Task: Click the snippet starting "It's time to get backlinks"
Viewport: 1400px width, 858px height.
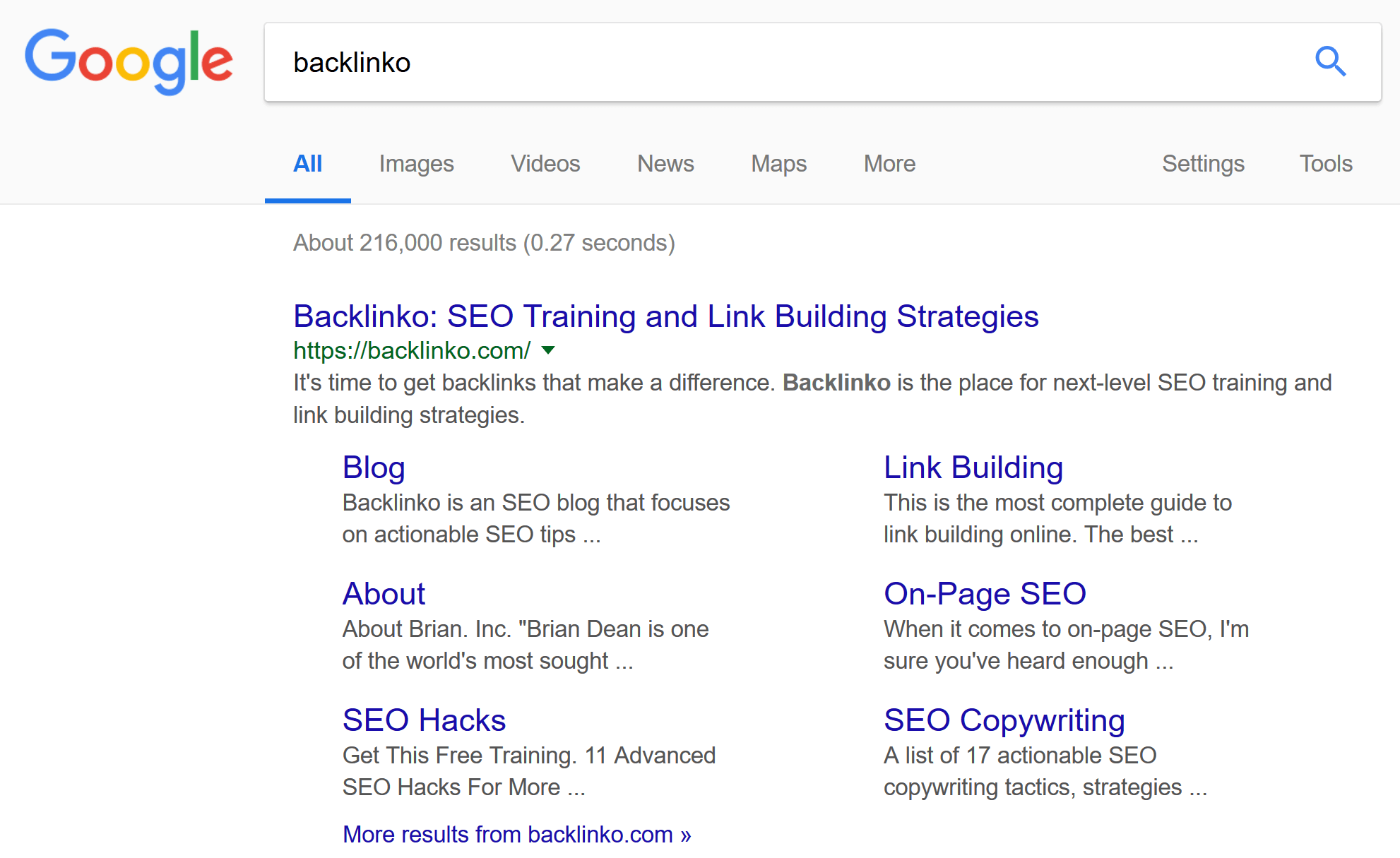Action: pos(812,399)
